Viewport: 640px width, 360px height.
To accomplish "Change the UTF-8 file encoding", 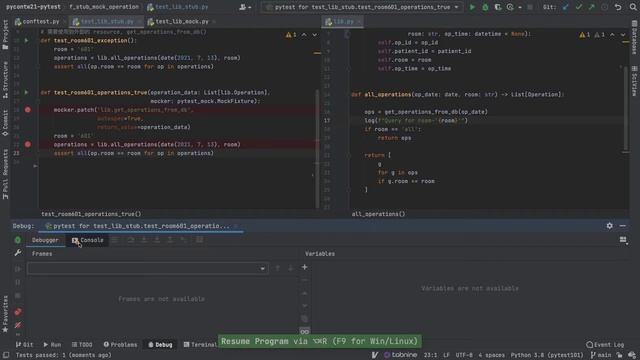I will coord(464,355).
